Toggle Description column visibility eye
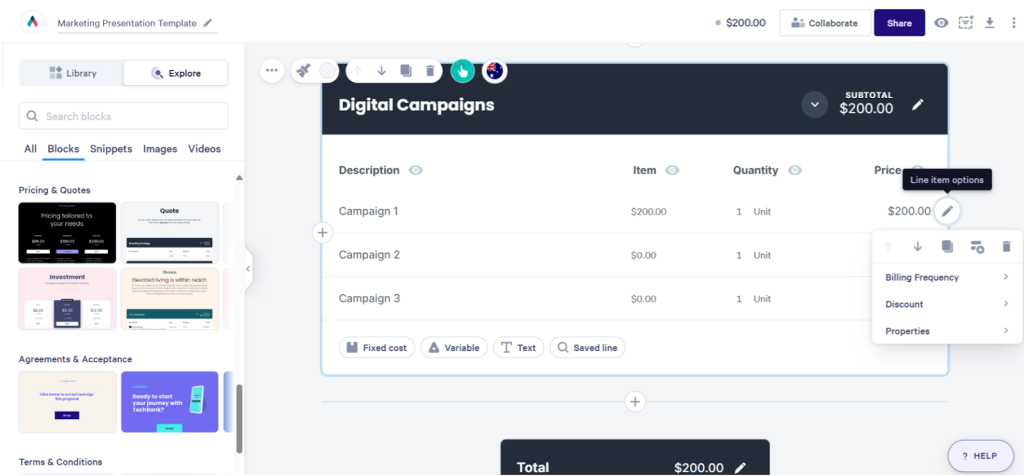The image size is (1024, 476). click(415, 170)
